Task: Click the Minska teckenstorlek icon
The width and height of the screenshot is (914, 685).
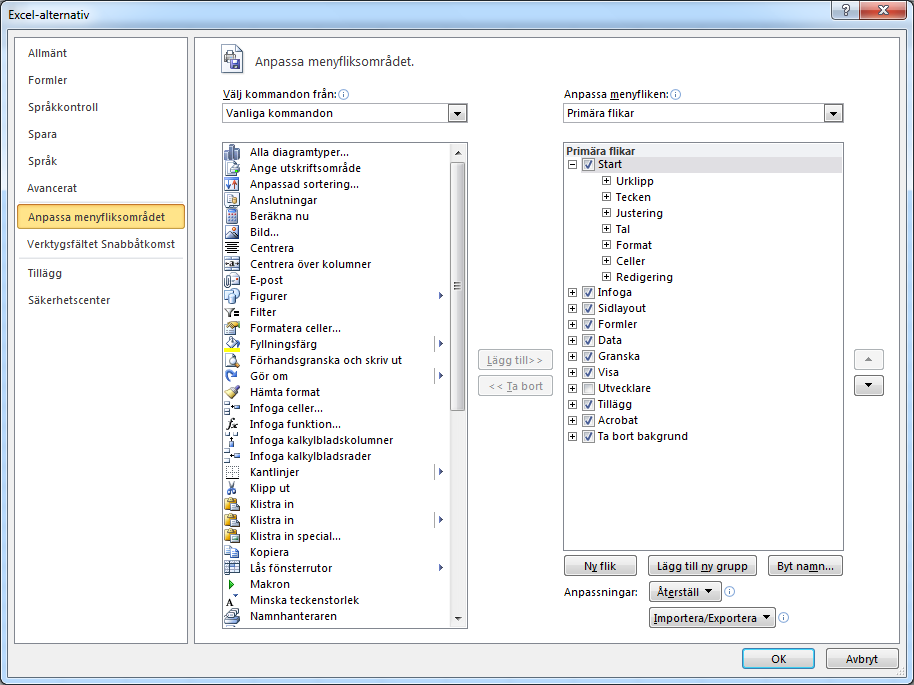Action: 232,600
